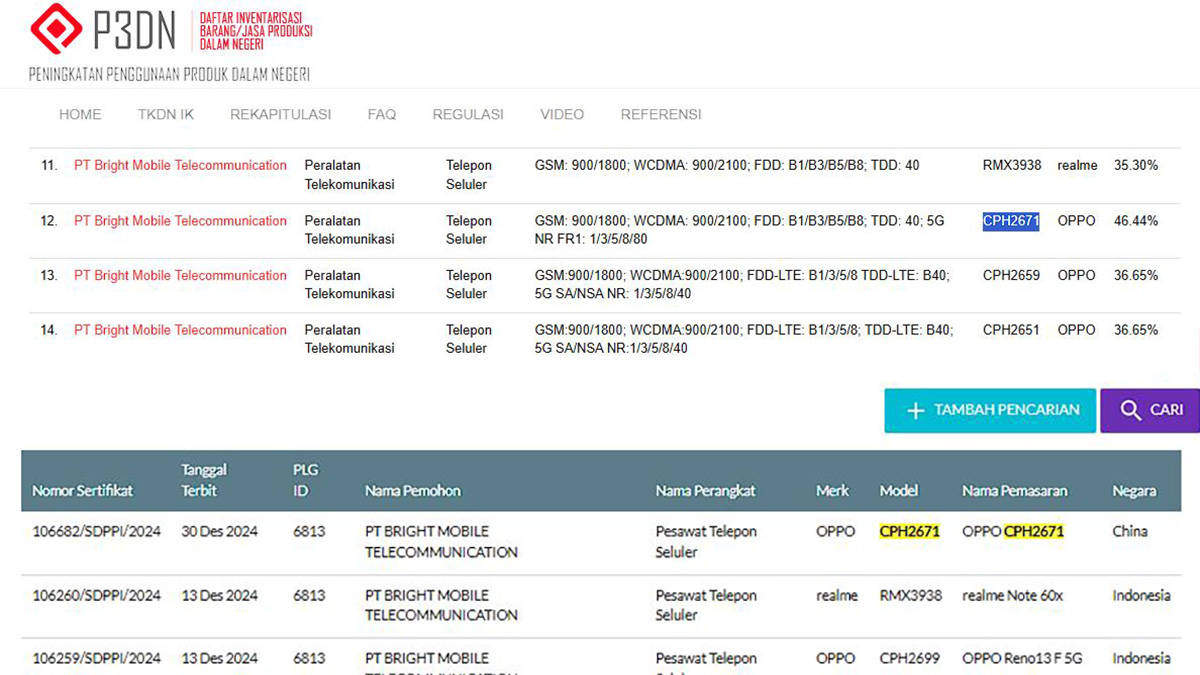Click China in the Negara column
Image resolution: width=1200 pixels, height=675 pixels.
(x=1130, y=531)
